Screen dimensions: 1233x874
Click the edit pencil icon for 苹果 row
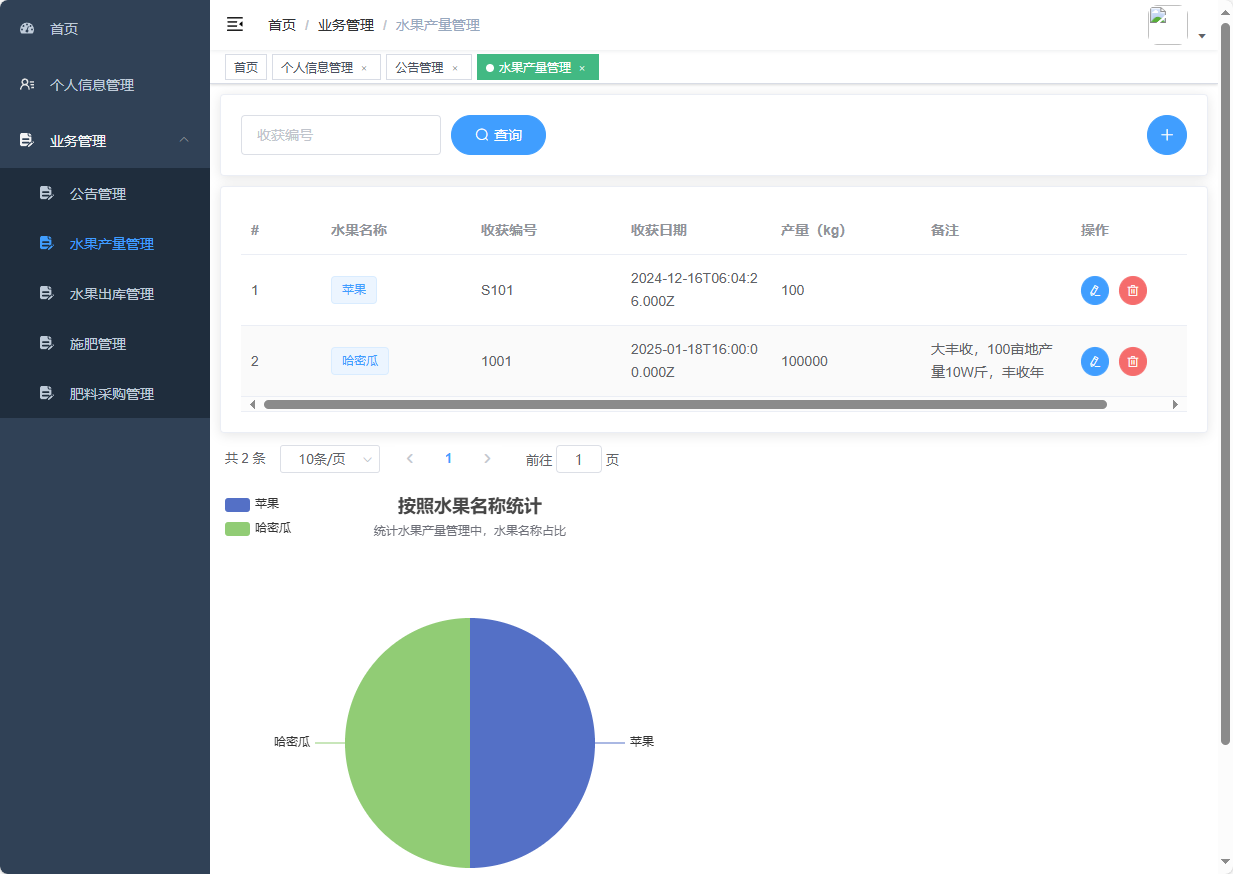coord(1095,290)
